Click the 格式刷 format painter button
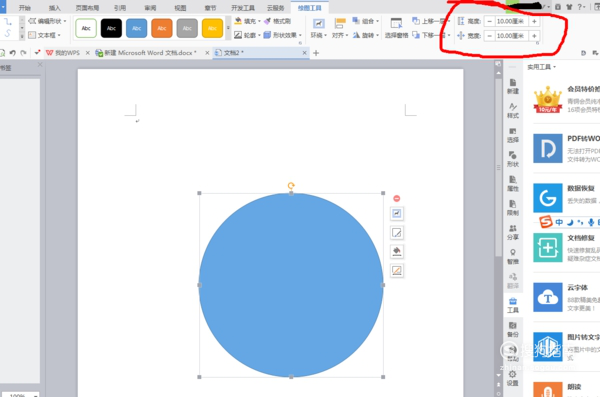This screenshot has width=600, height=397. click(277, 21)
